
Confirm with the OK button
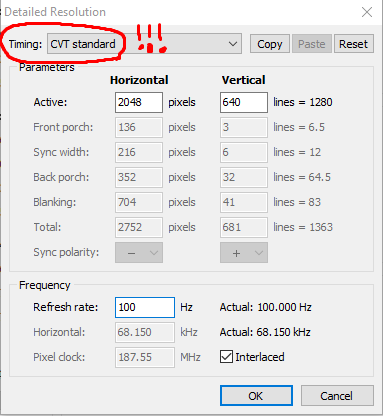click(256, 396)
